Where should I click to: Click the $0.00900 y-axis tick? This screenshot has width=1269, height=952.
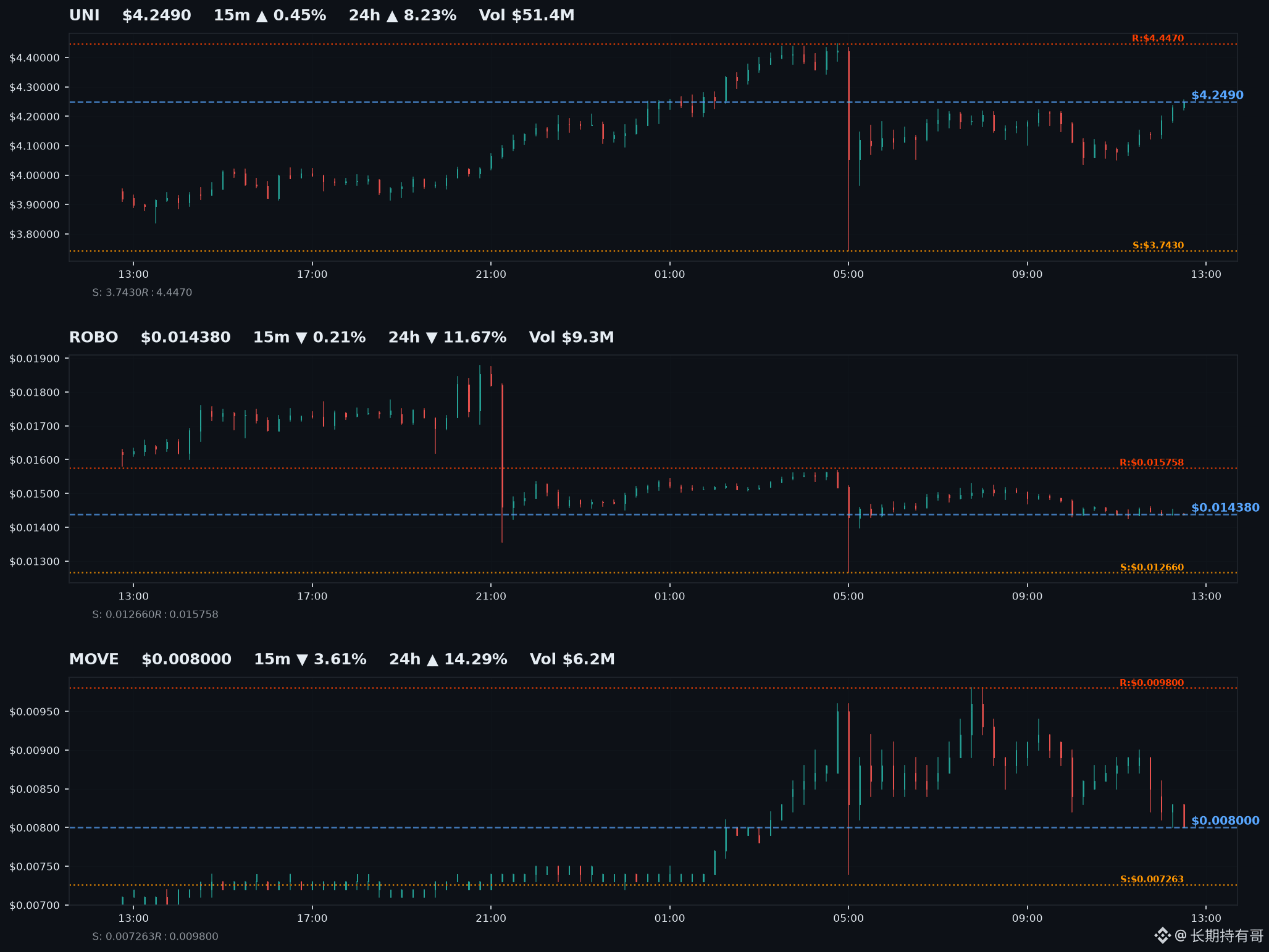35,751
